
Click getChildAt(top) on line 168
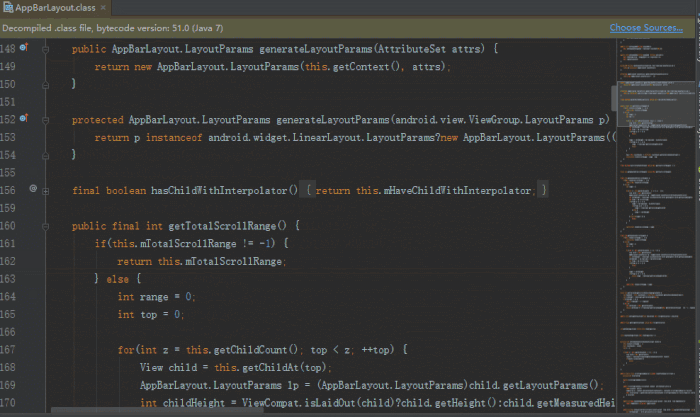pos(285,367)
